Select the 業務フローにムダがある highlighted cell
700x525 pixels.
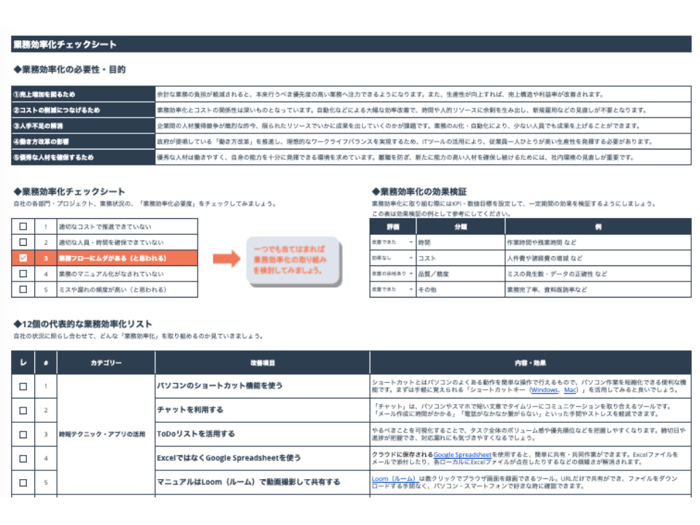[x=127, y=258]
